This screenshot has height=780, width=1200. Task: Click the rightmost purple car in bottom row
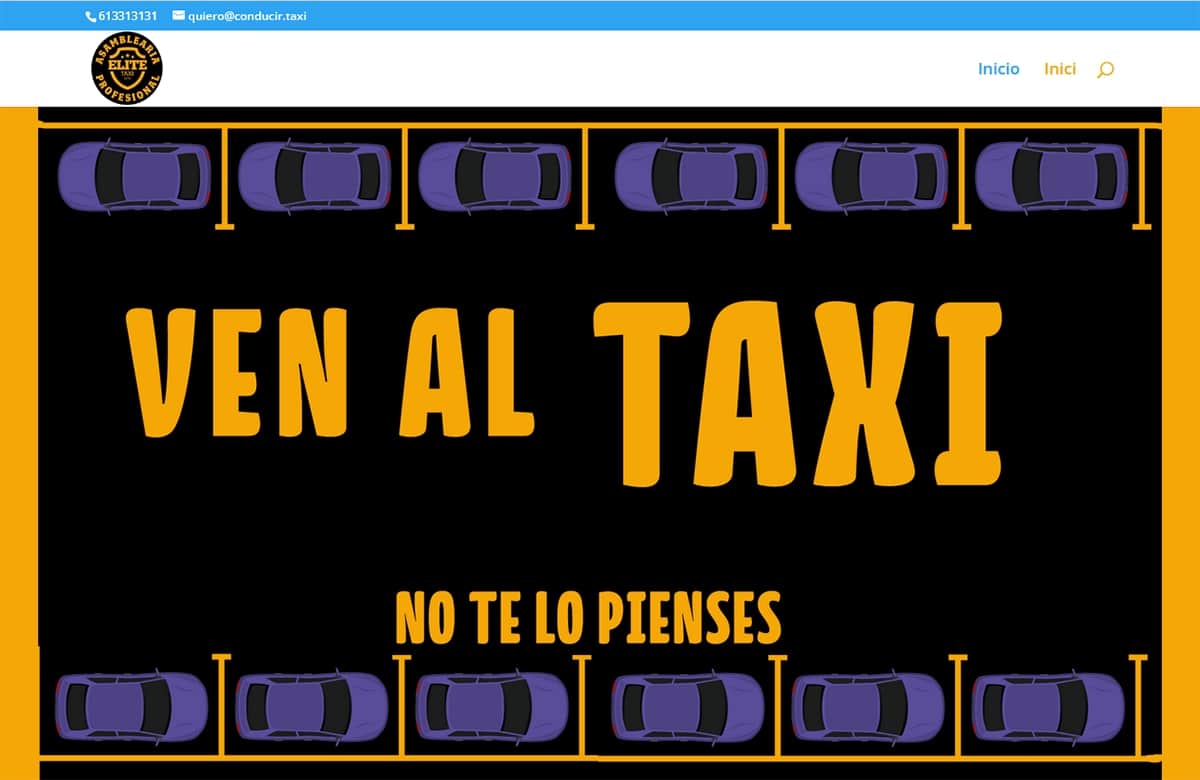pyautogui.click(x=1048, y=707)
